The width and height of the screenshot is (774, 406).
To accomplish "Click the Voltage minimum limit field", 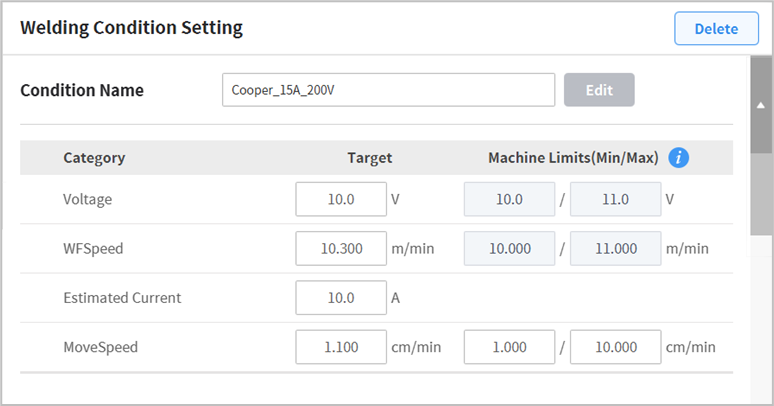I will coord(509,199).
